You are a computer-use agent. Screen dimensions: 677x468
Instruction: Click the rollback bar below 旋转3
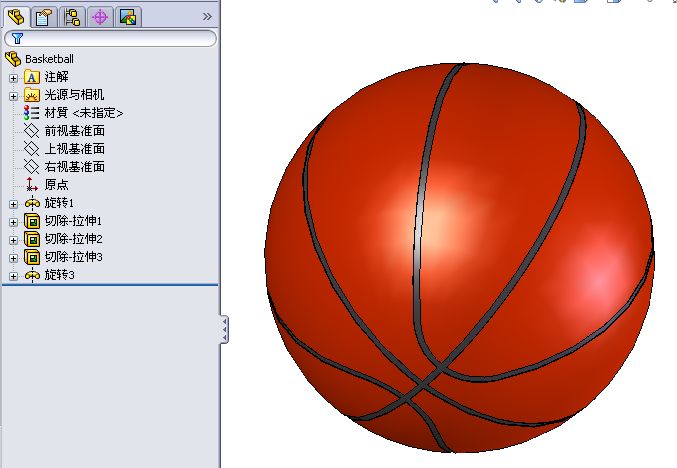[x=110, y=285]
